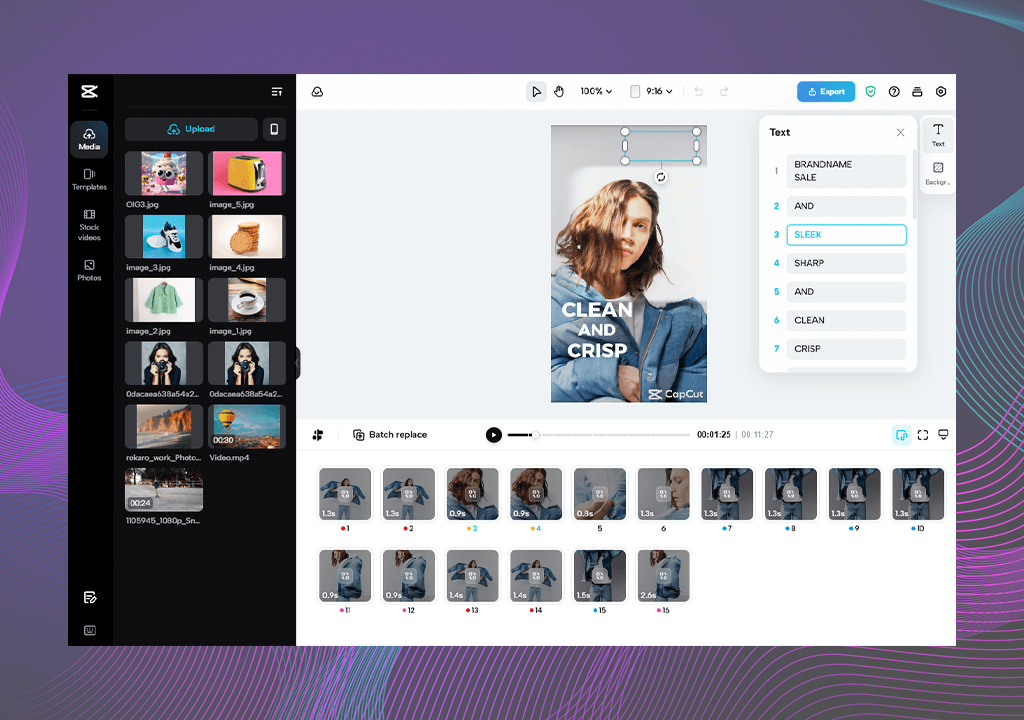Toggle the highlighted clip view icon
This screenshot has height=720, width=1024.
pyautogui.click(x=902, y=435)
